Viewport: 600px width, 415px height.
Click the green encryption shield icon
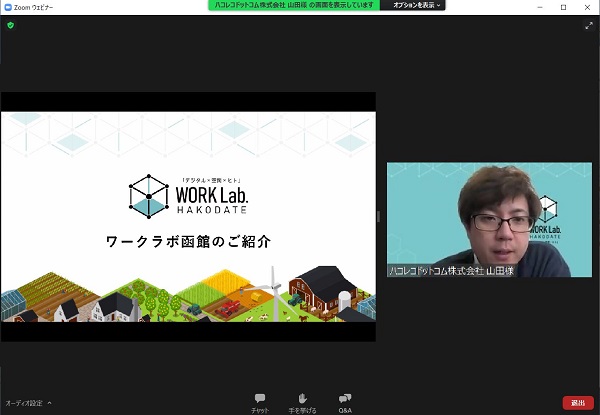[11, 25]
